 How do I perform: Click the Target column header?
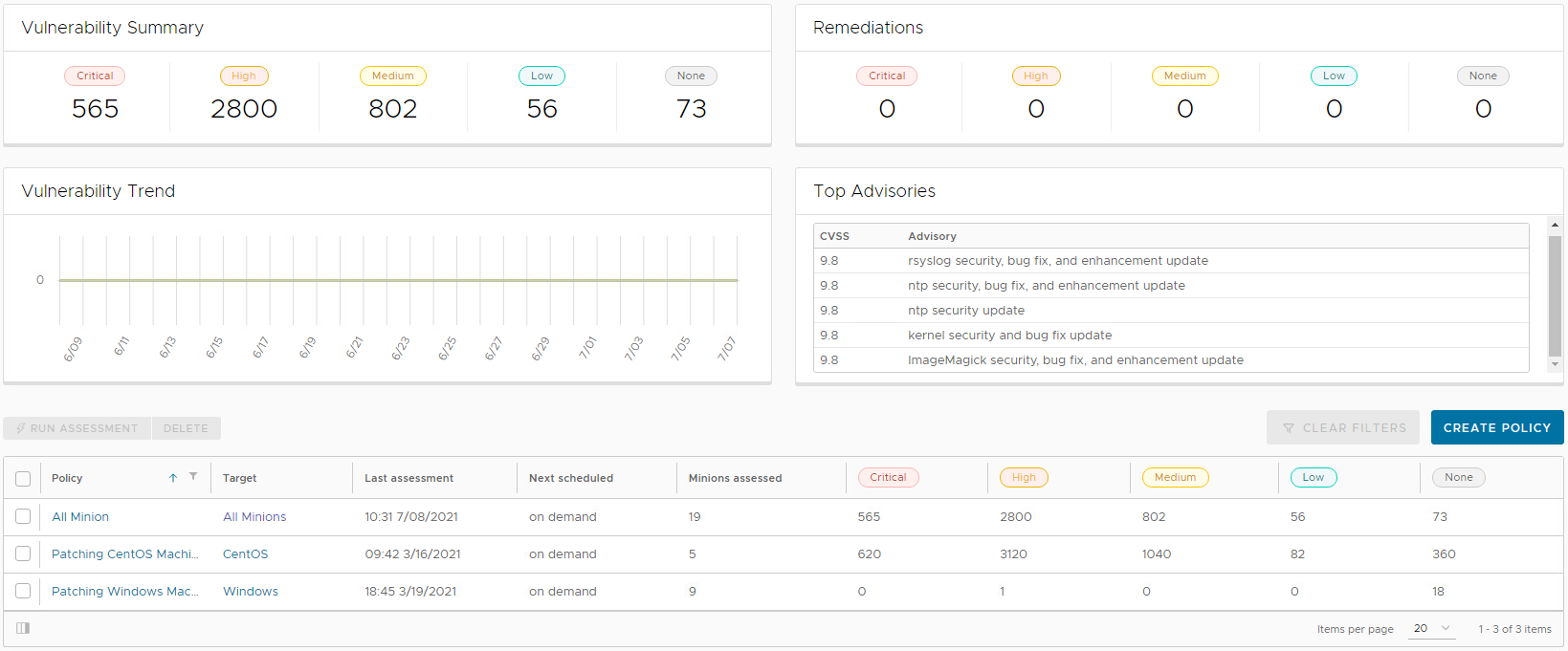[x=240, y=478]
